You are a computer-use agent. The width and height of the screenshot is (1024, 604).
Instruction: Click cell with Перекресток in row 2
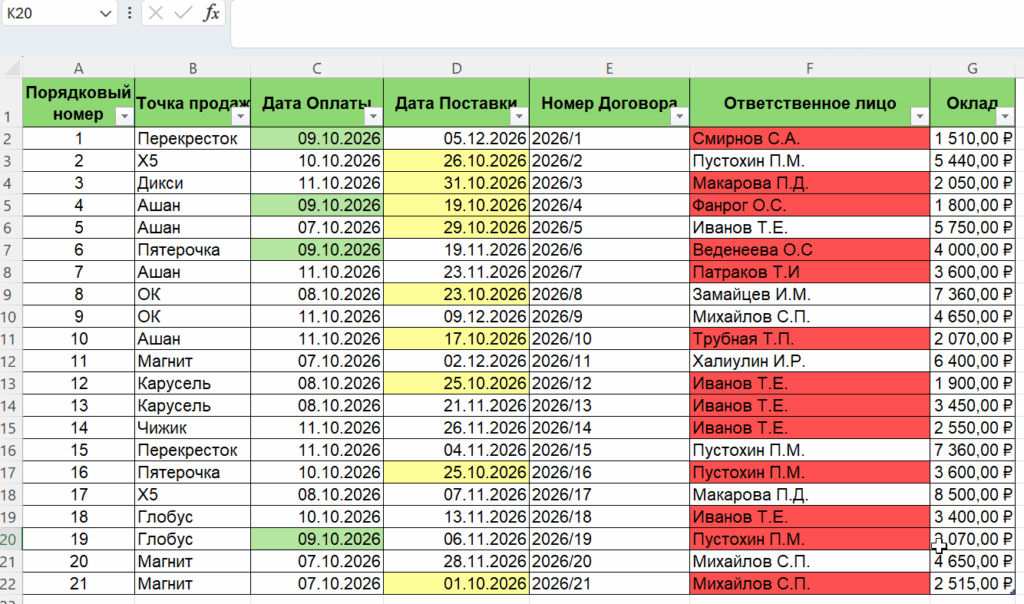coord(193,138)
